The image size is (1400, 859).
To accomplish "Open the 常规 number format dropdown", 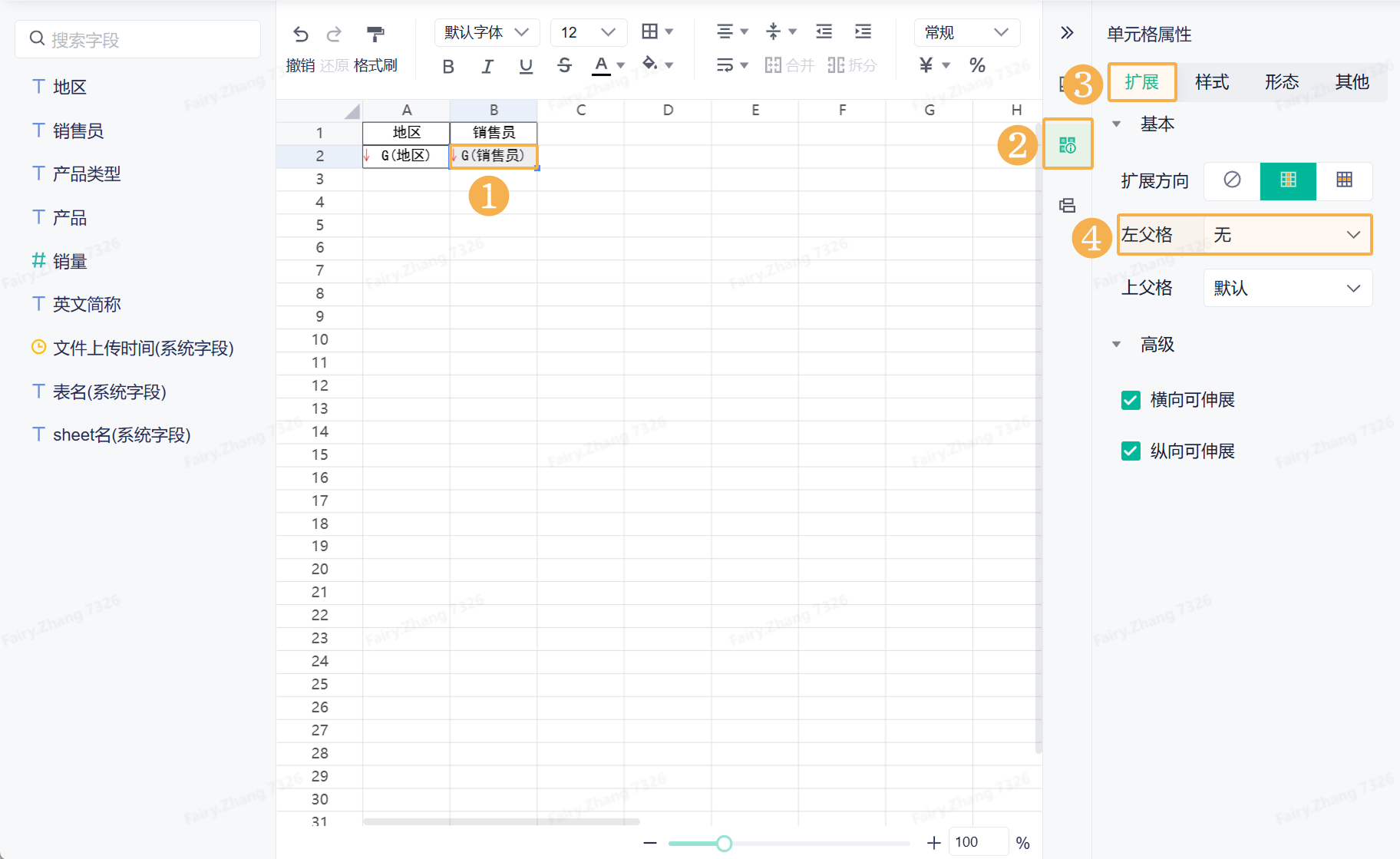I will tap(967, 32).
